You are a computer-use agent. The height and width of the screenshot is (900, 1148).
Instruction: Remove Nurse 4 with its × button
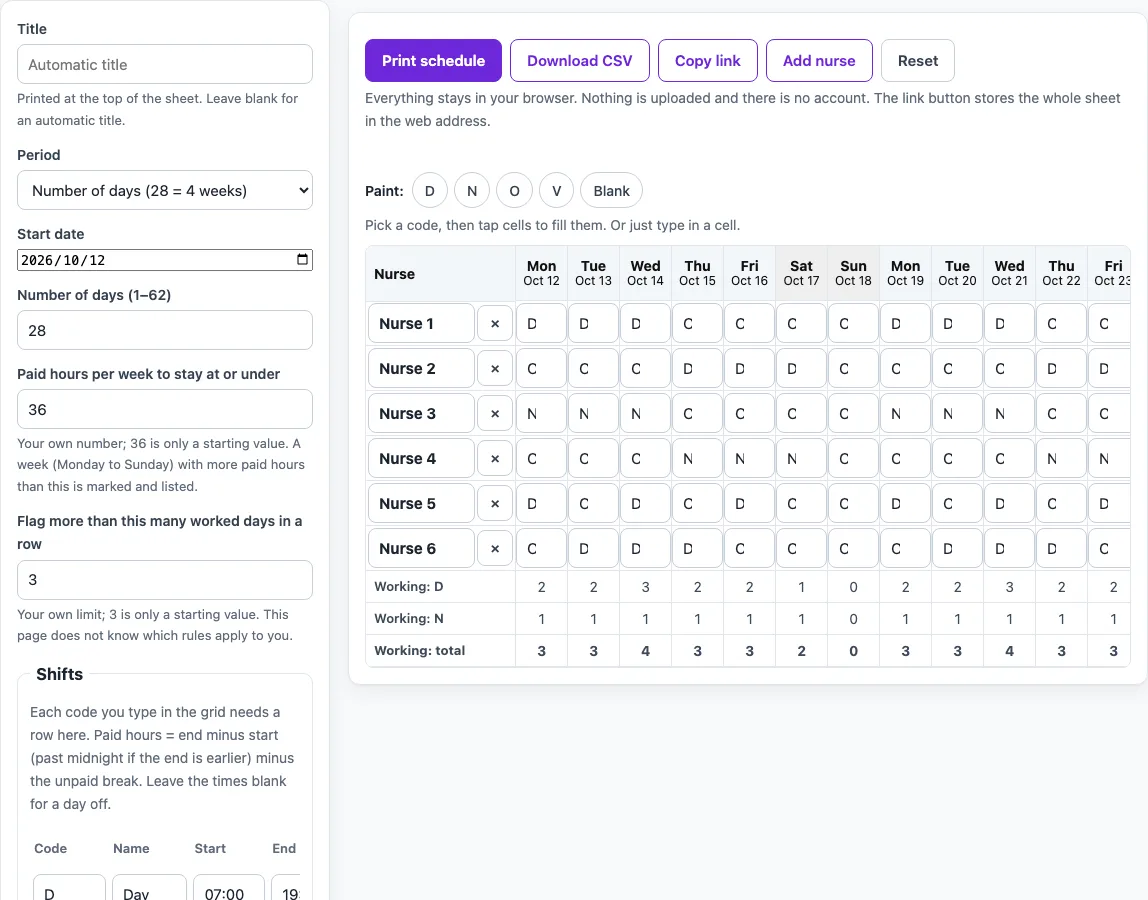495,458
